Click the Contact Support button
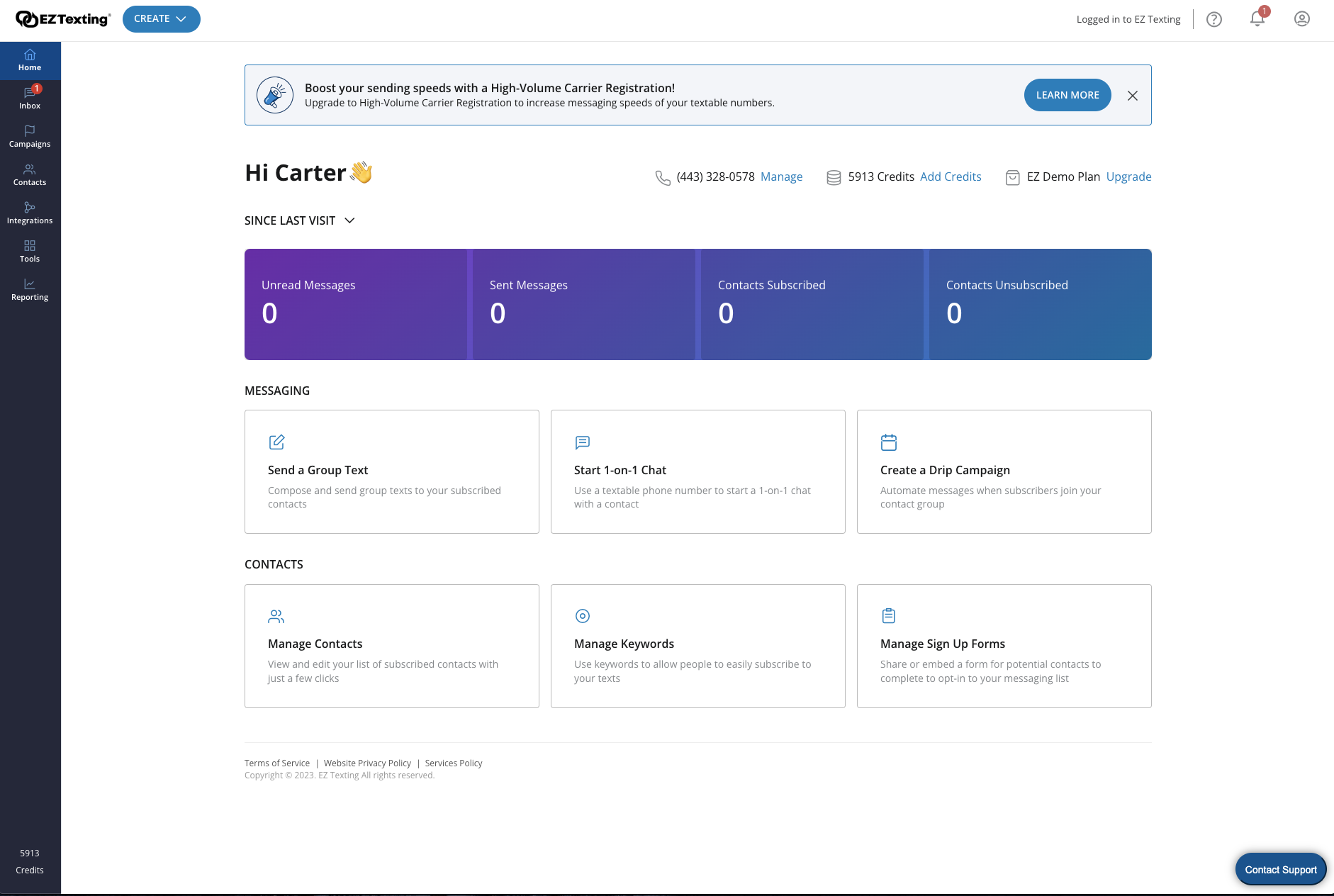 tap(1280, 870)
